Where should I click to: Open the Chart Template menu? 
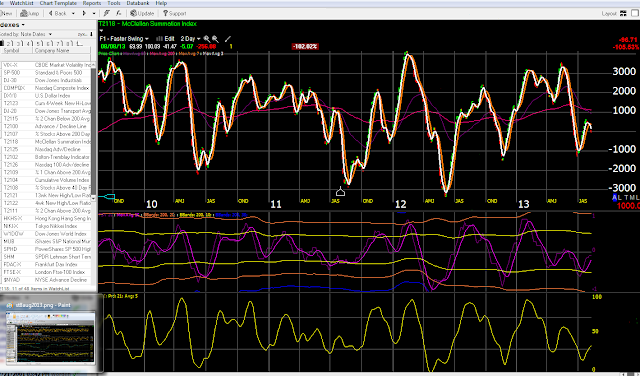click(x=58, y=3)
